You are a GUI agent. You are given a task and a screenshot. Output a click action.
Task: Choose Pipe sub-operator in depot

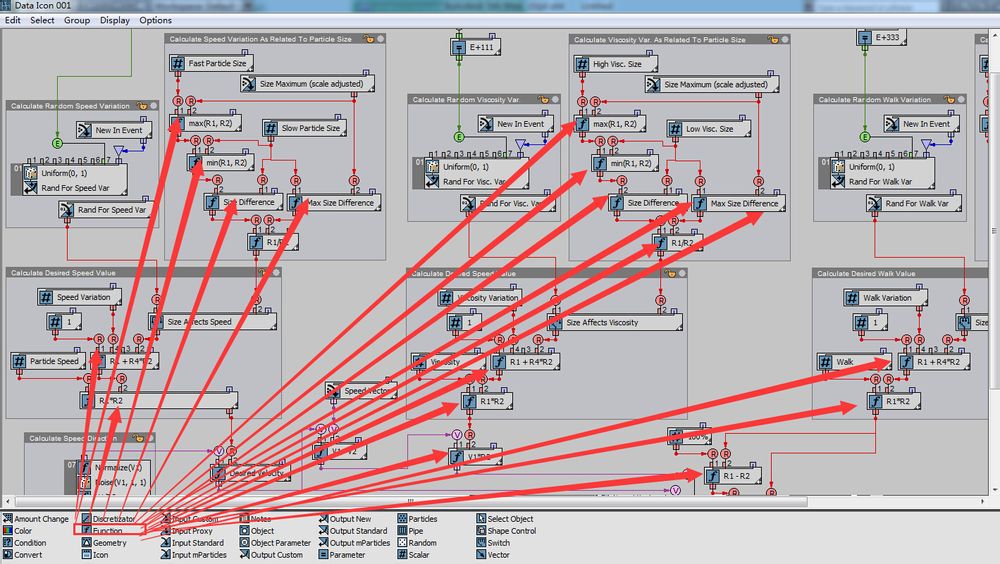(x=411, y=531)
